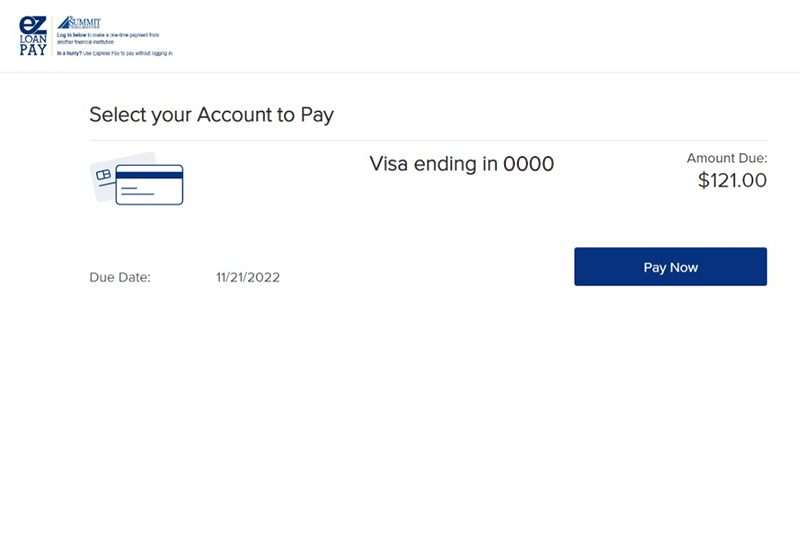Click the large 'ez' lettering in the logo

pos(33,25)
